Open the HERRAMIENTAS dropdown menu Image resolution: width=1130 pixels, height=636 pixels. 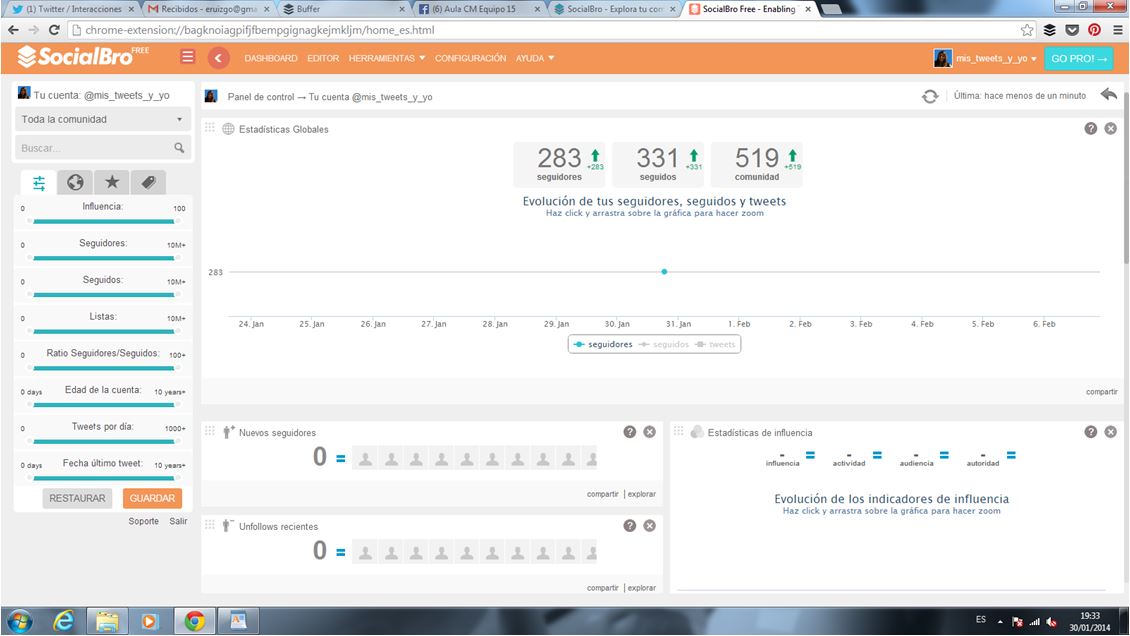tap(386, 58)
